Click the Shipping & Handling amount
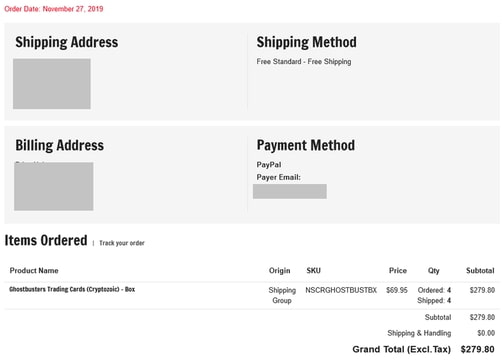The width and height of the screenshot is (502, 360). [x=486, y=333]
